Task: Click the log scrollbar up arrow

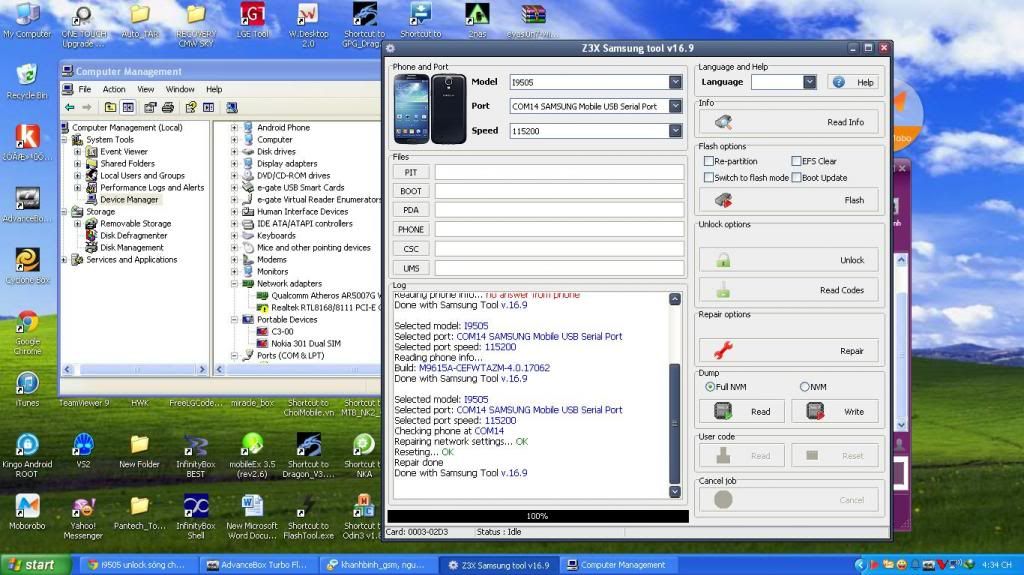Action: pyautogui.click(x=675, y=299)
